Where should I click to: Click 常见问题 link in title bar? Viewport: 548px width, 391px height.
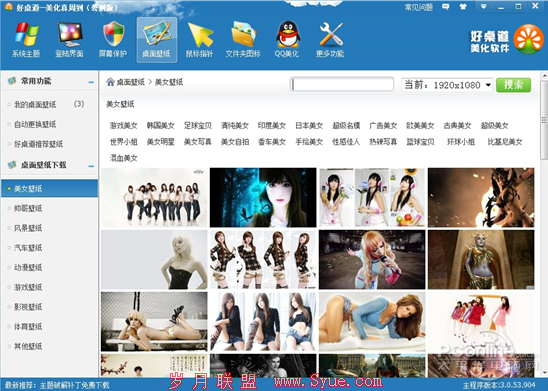pos(419,7)
